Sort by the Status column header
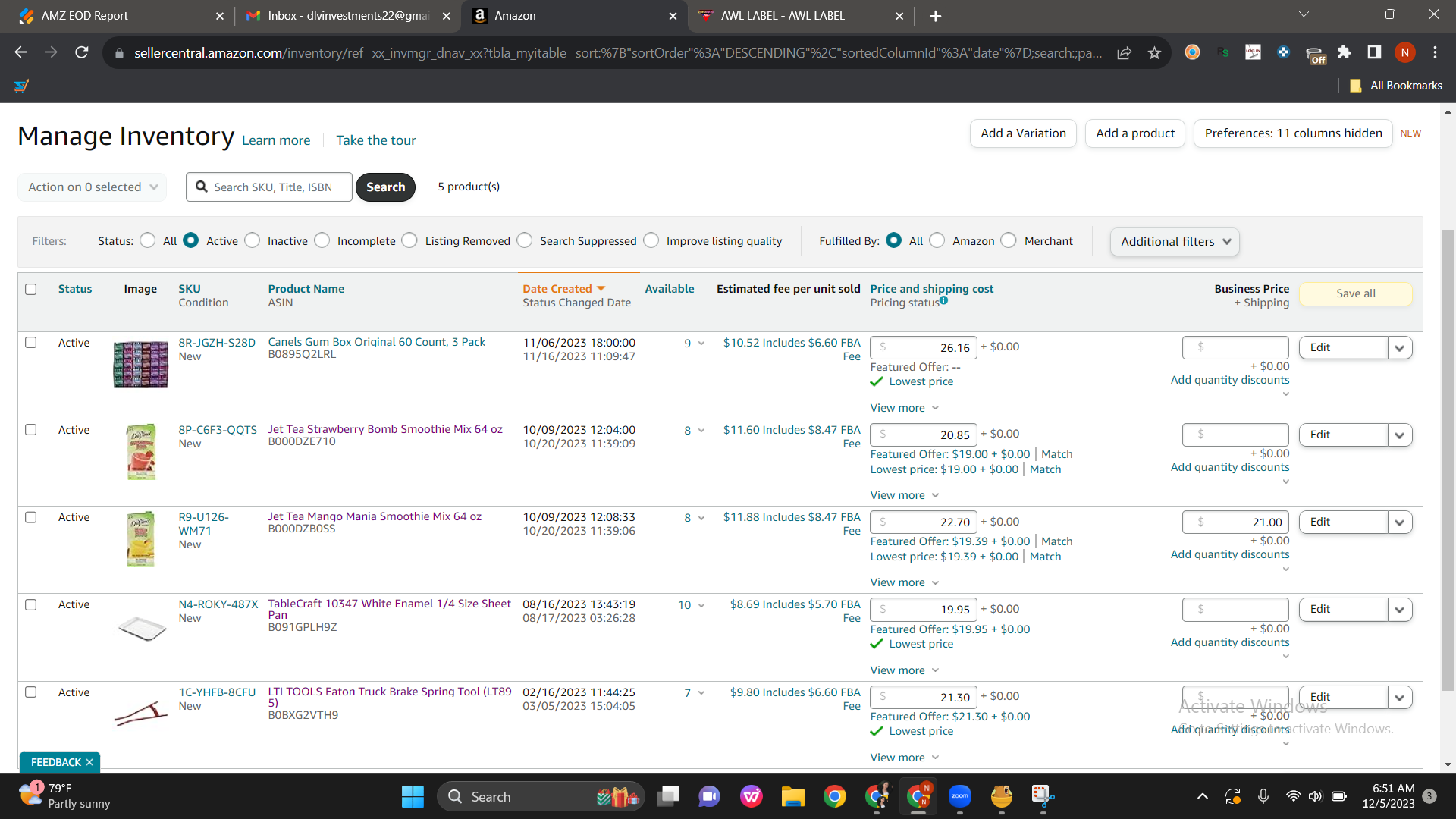Viewport: 1456px width, 819px height. (75, 289)
